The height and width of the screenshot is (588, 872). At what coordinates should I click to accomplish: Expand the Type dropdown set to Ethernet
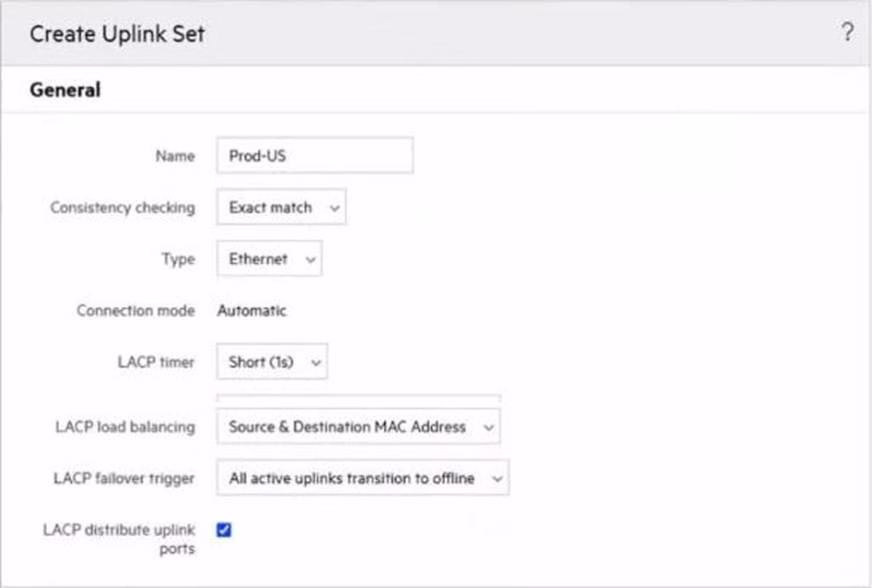269,259
